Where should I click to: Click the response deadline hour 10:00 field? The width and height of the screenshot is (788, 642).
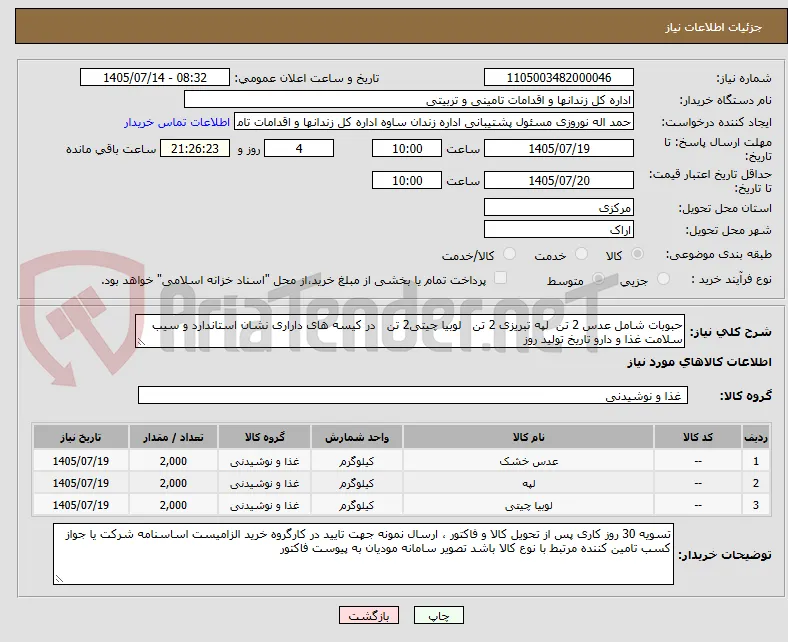[x=407, y=149]
